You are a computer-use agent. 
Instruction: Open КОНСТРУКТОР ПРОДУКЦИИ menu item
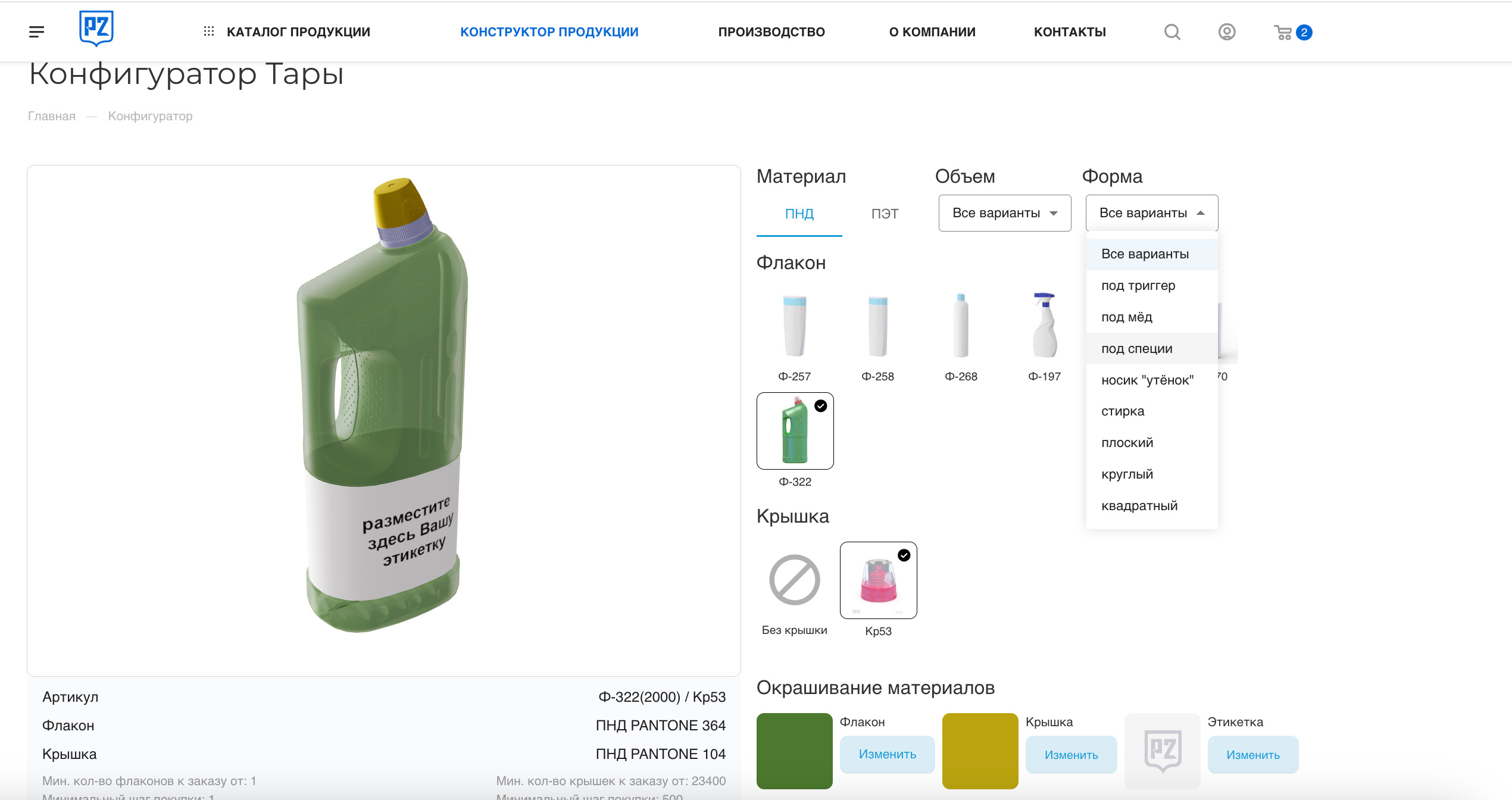pos(549,32)
